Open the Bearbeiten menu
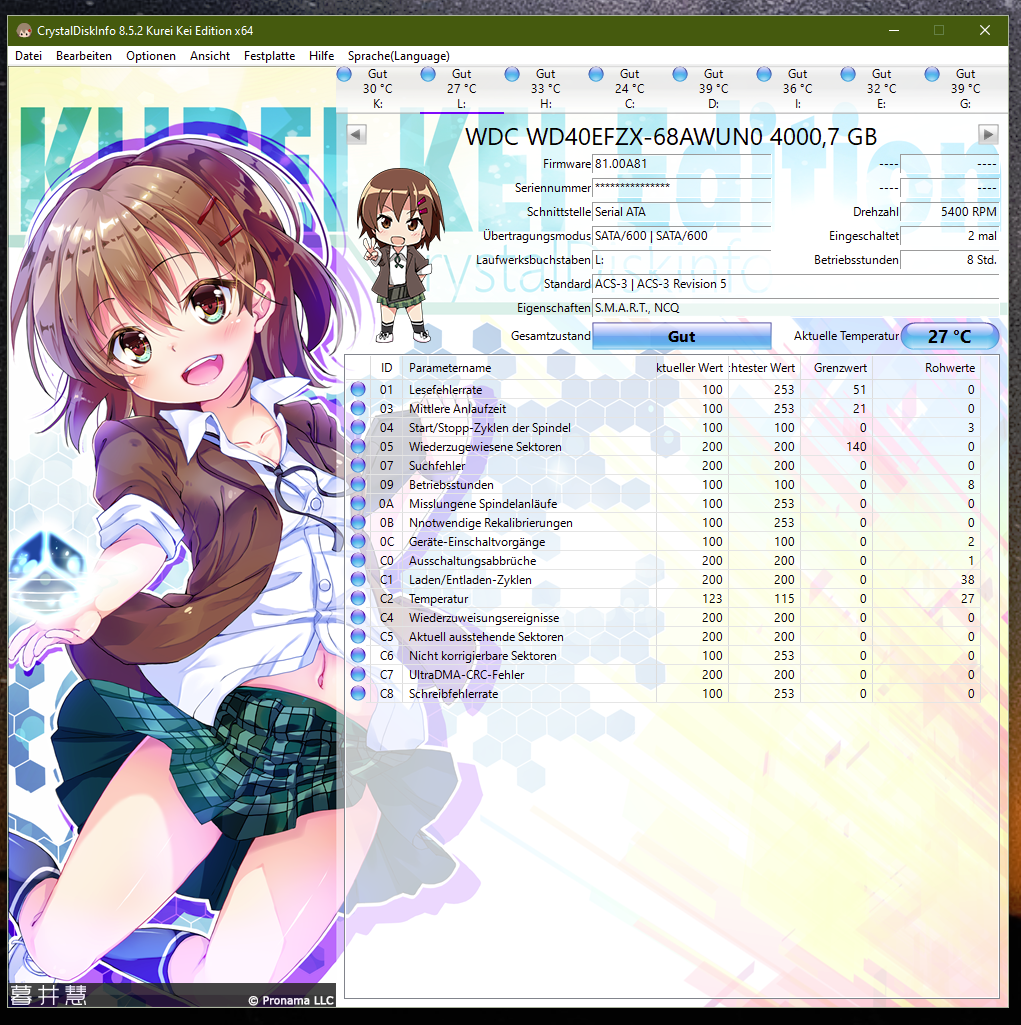 84,56
